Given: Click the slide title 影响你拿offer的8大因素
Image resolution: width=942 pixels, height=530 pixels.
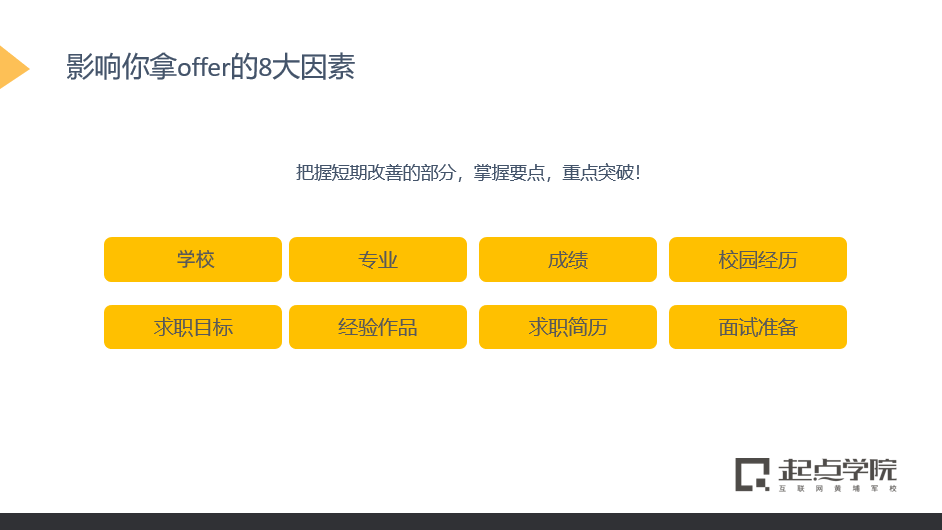Looking at the screenshot, I should 210,67.
